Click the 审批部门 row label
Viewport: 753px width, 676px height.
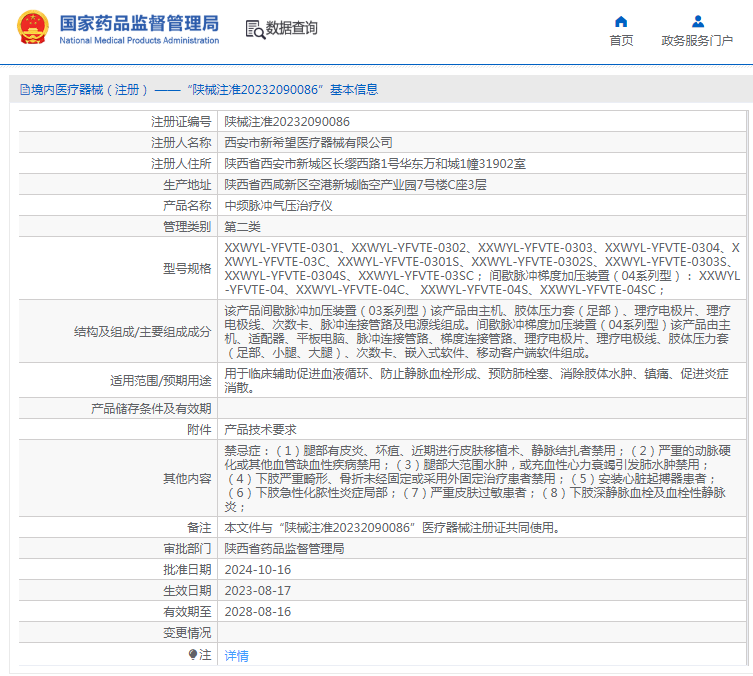tap(187, 549)
